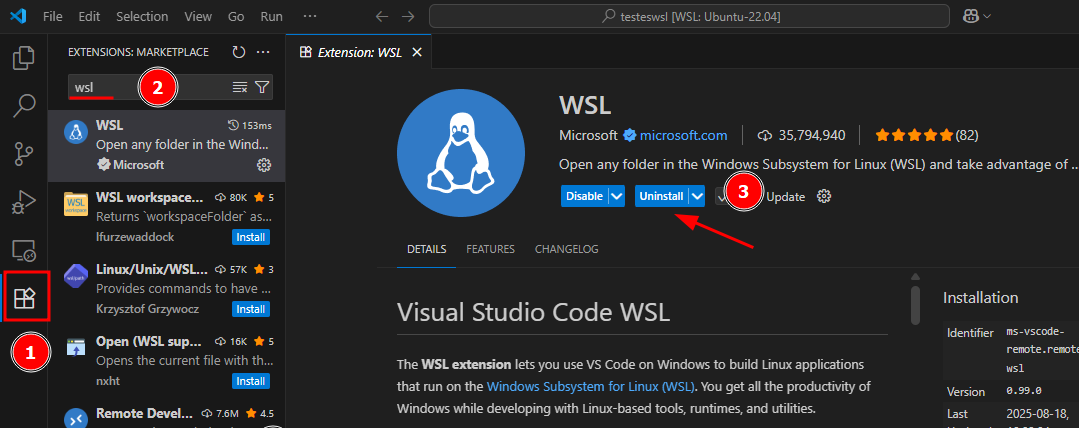The height and width of the screenshot is (428, 1079).
Task: Close the Extension: WSL tab
Action: click(416, 53)
